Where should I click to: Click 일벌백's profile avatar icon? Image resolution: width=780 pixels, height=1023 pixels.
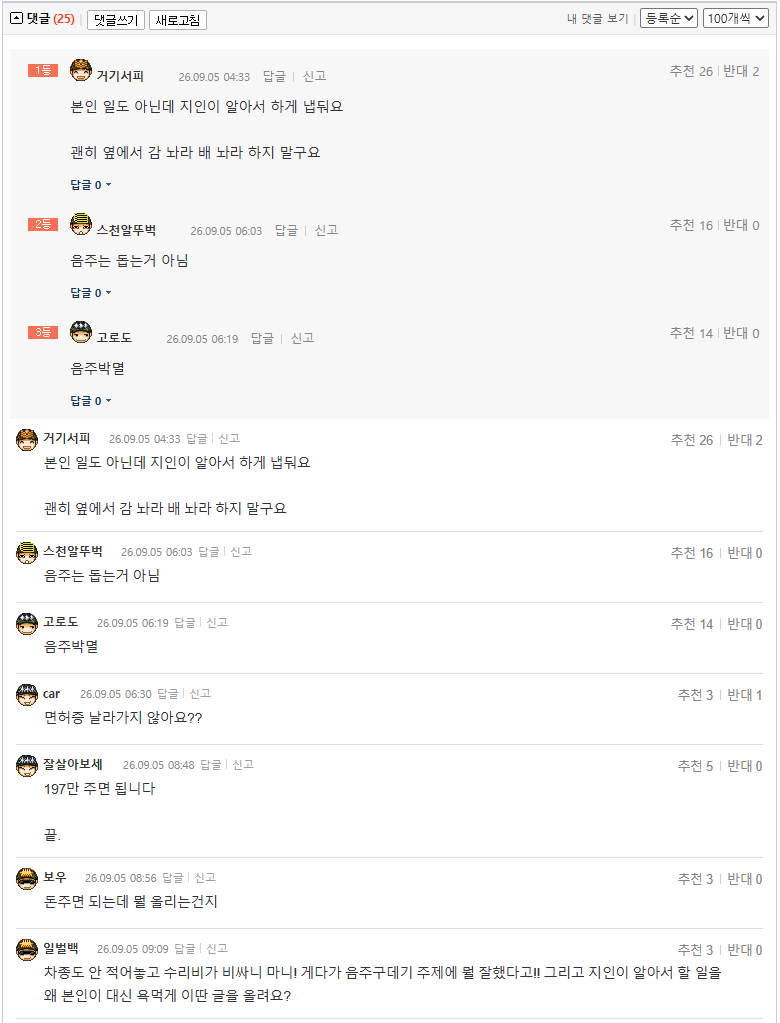(x=27, y=950)
